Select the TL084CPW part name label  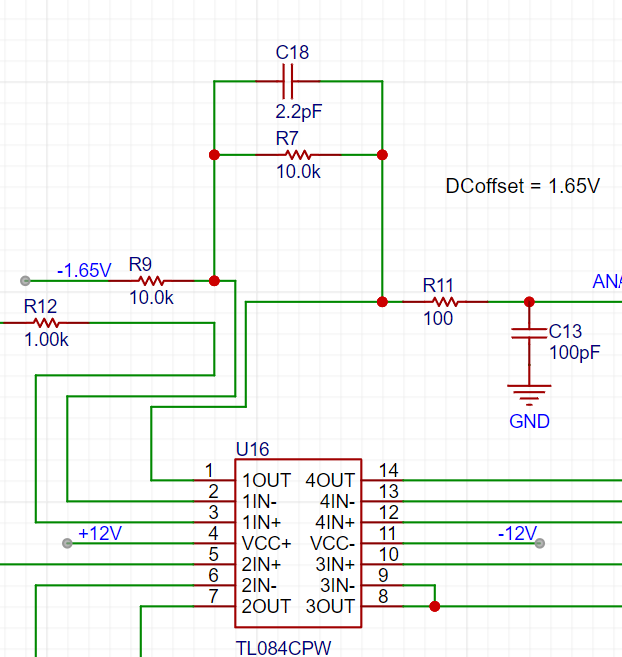[x=283, y=648]
